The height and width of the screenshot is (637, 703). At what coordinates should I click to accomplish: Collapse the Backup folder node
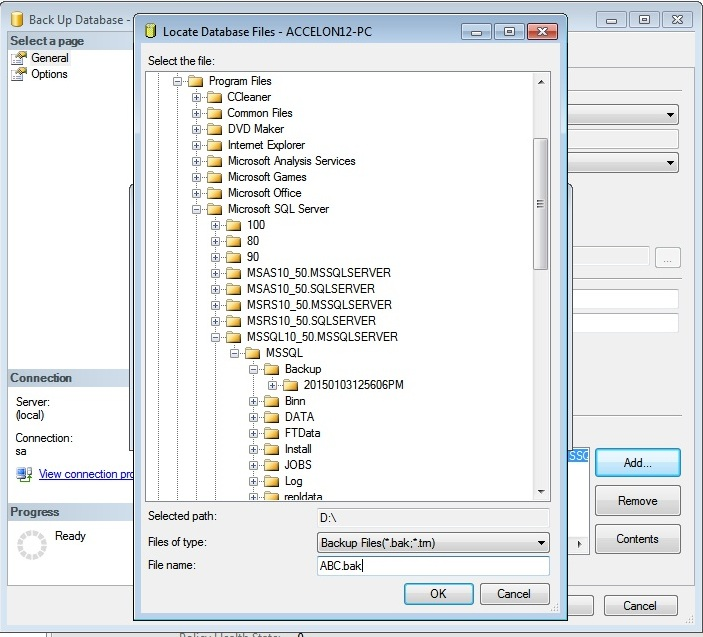(253, 369)
